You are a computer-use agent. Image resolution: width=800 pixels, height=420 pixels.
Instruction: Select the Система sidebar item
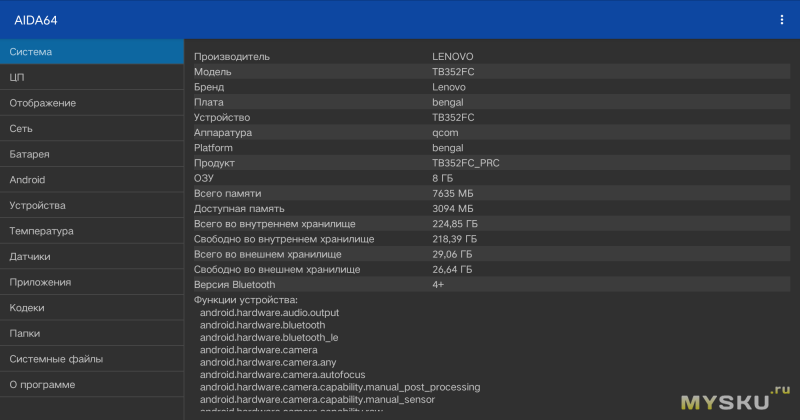coord(92,52)
